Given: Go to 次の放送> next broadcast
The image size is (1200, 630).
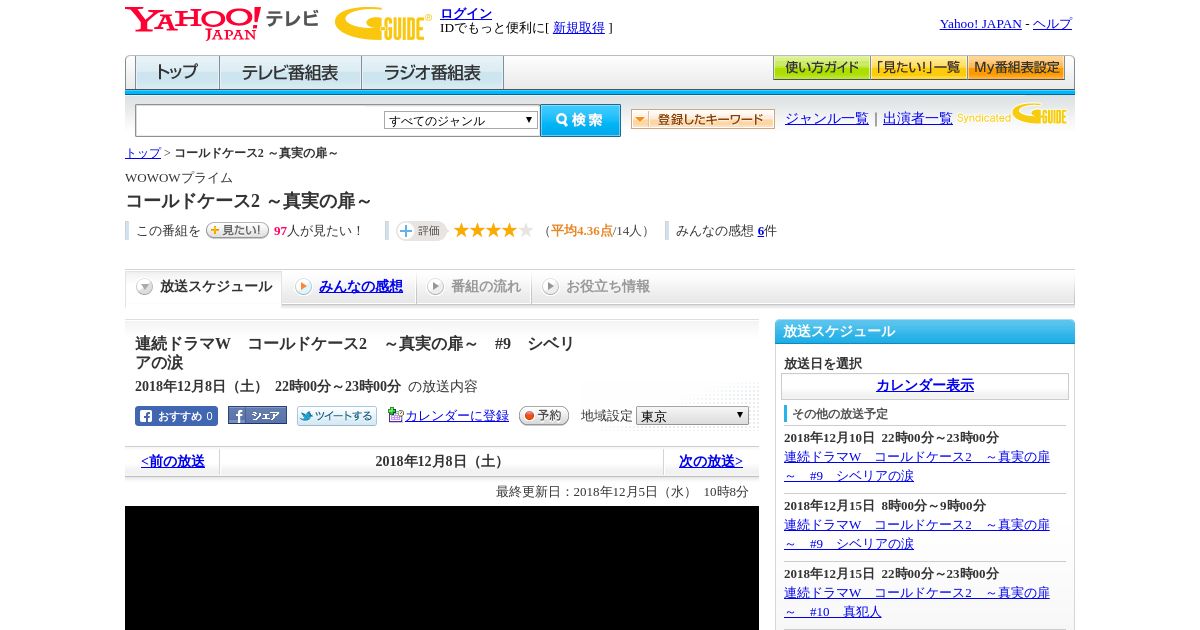Looking at the screenshot, I should (x=711, y=462).
